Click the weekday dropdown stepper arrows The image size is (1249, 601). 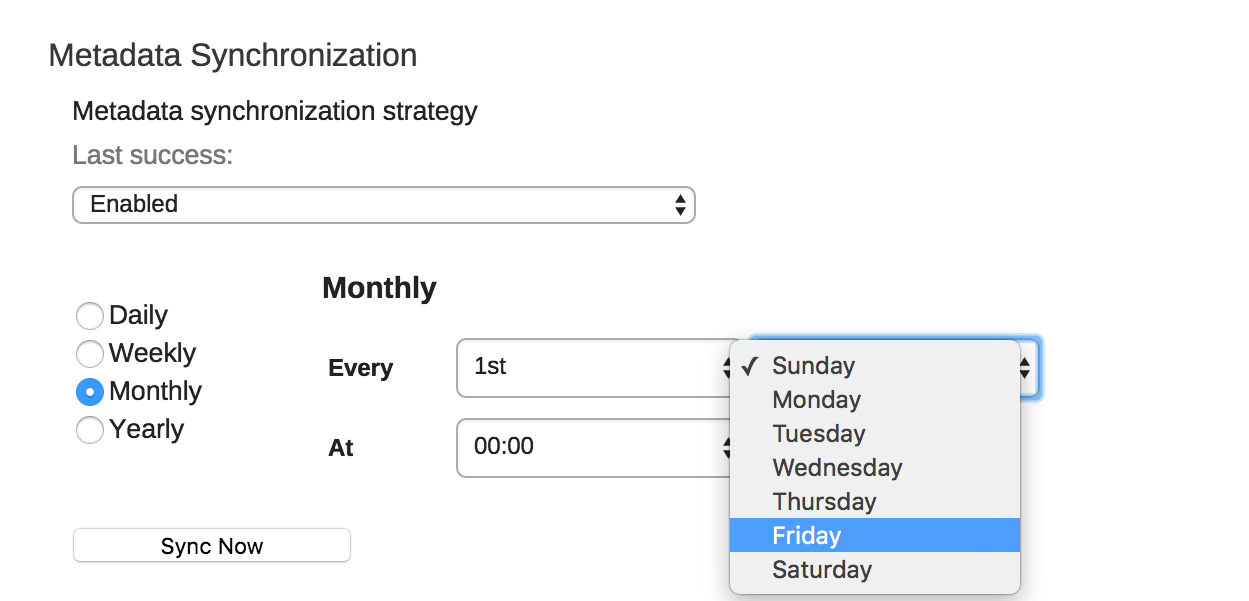pyautogui.click(x=1025, y=368)
